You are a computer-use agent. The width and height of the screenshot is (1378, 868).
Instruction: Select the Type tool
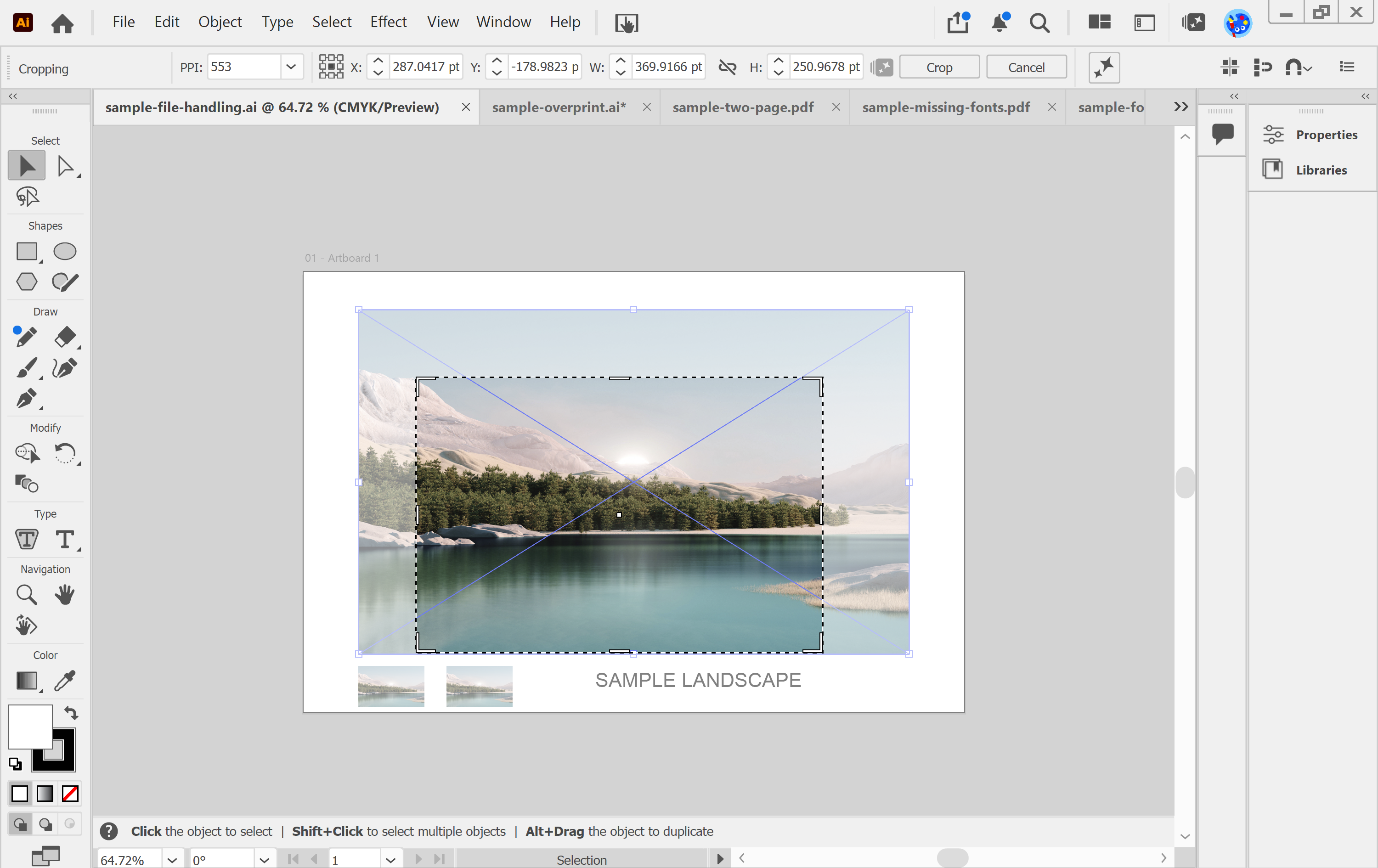pos(65,540)
